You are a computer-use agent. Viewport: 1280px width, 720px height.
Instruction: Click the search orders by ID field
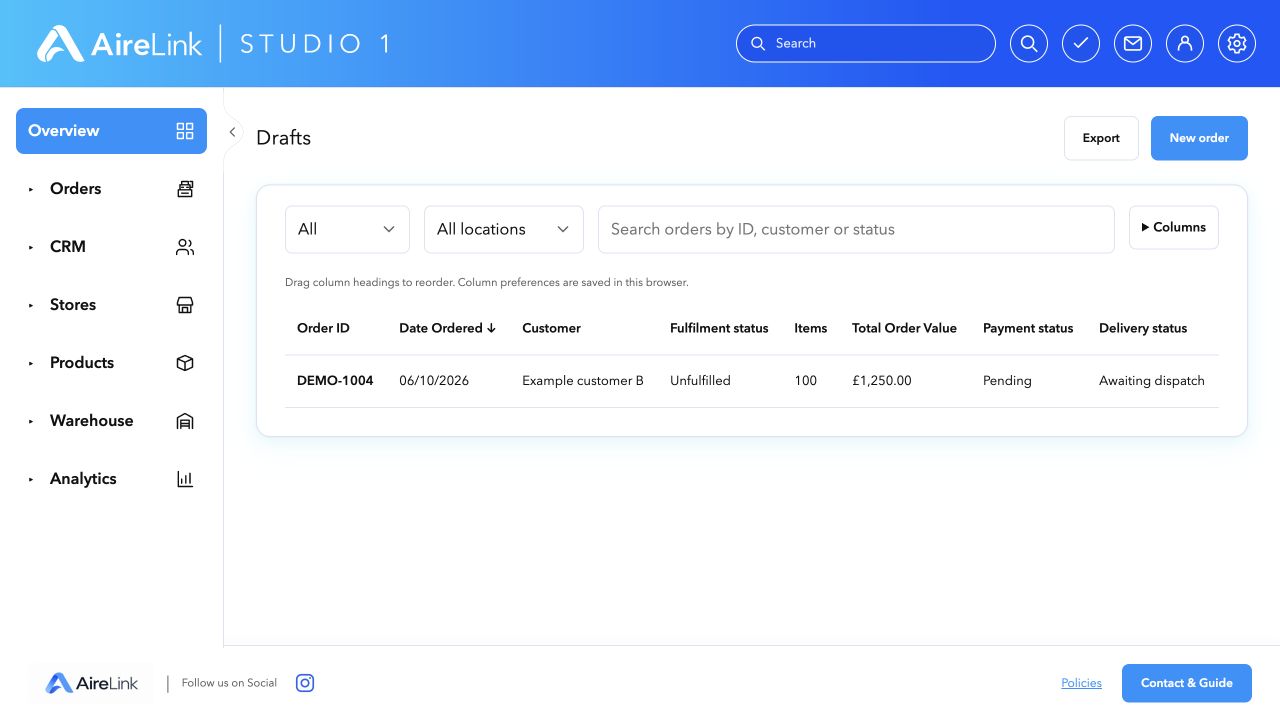click(856, 230)
